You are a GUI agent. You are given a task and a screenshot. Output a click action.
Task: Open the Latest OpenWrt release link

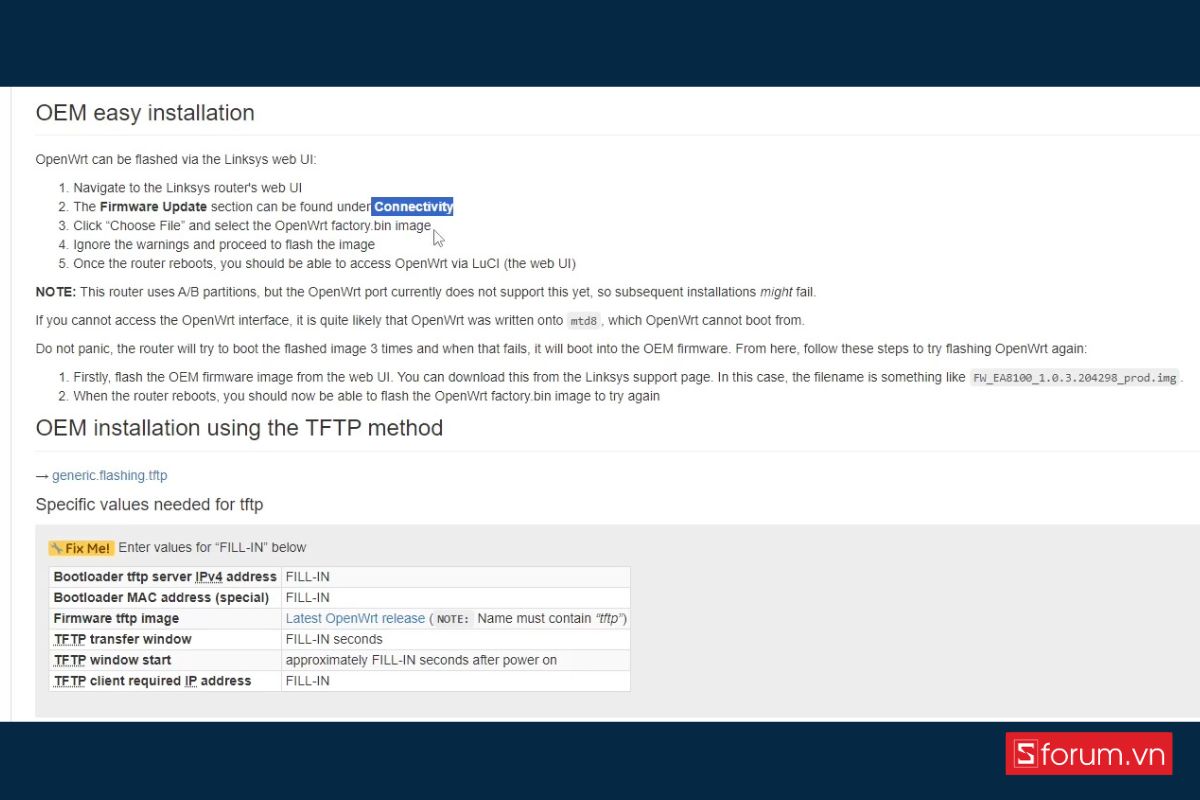pos(355,618)
